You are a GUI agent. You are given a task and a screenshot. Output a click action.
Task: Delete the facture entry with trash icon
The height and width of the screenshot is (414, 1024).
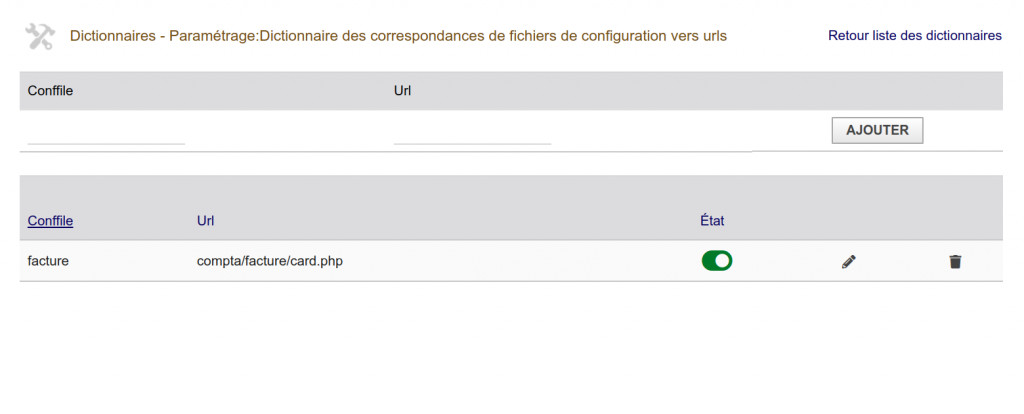(955, 262)
